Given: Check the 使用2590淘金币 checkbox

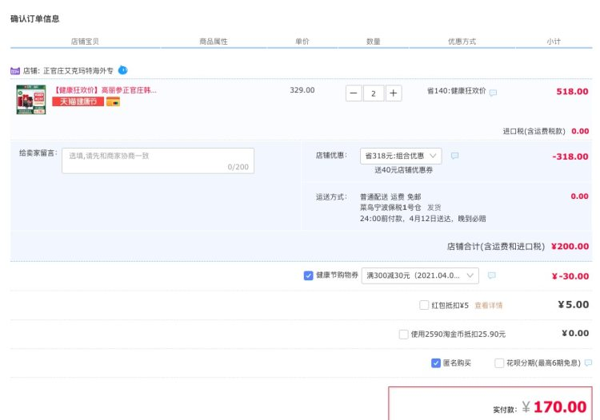Looking at the screenshot, I should (x=404, y=334).
